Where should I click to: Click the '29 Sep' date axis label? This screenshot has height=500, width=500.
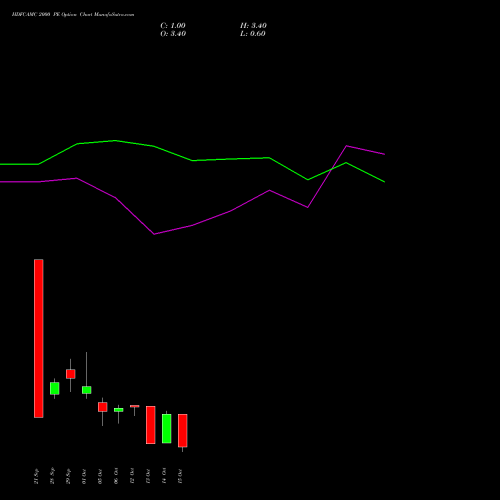[x=68, y=476]
